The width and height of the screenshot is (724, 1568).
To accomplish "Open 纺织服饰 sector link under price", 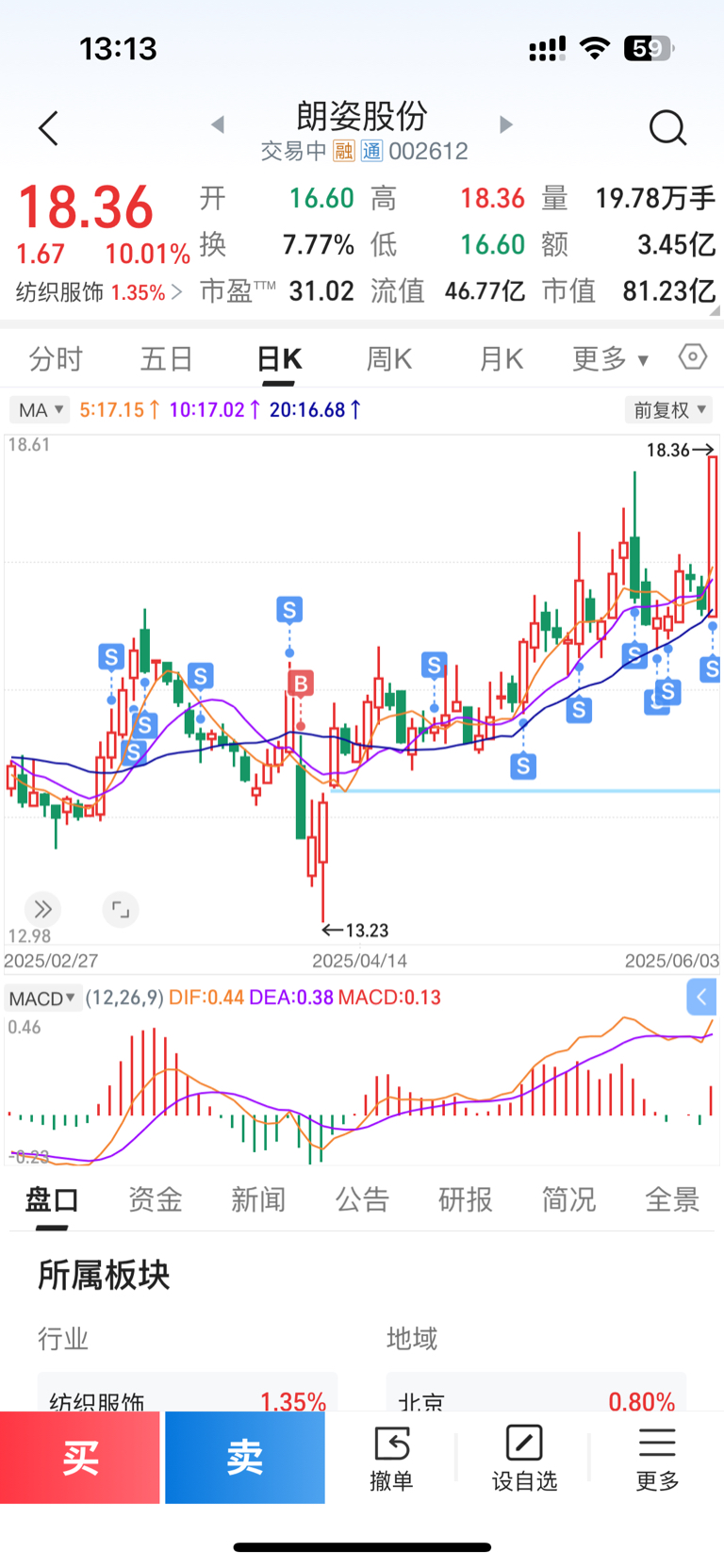I will (x=98, y=292).
